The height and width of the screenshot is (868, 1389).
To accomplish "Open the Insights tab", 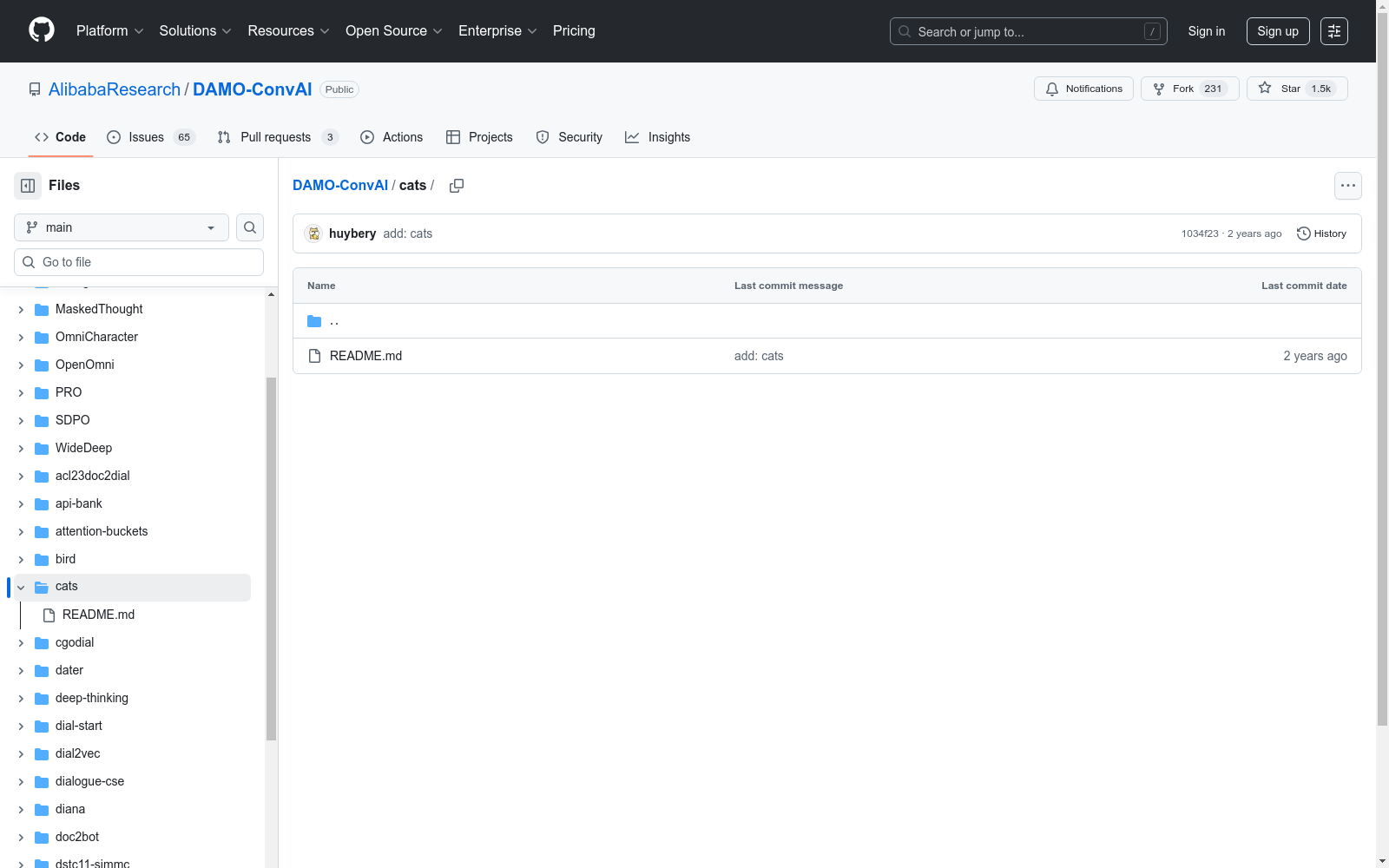I will click(658, 137).
